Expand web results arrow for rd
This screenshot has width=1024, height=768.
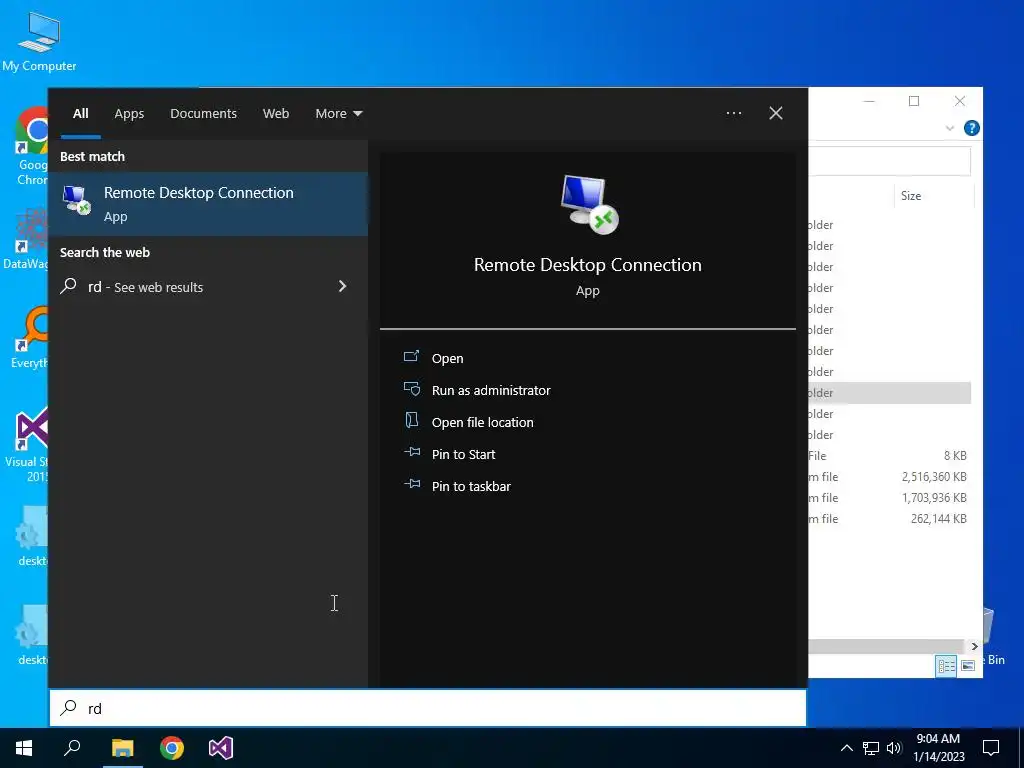click(x=342, y=286)
